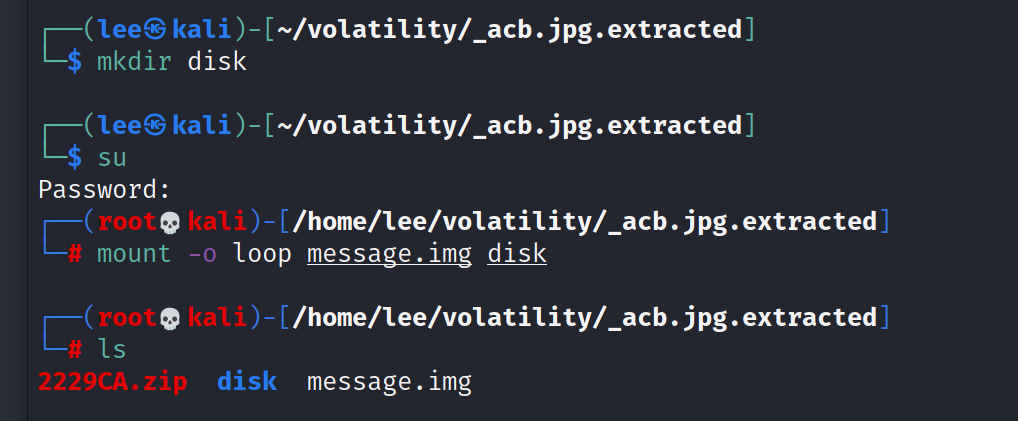
Task: Click the mkdir command text
Action: click(134, 62)
